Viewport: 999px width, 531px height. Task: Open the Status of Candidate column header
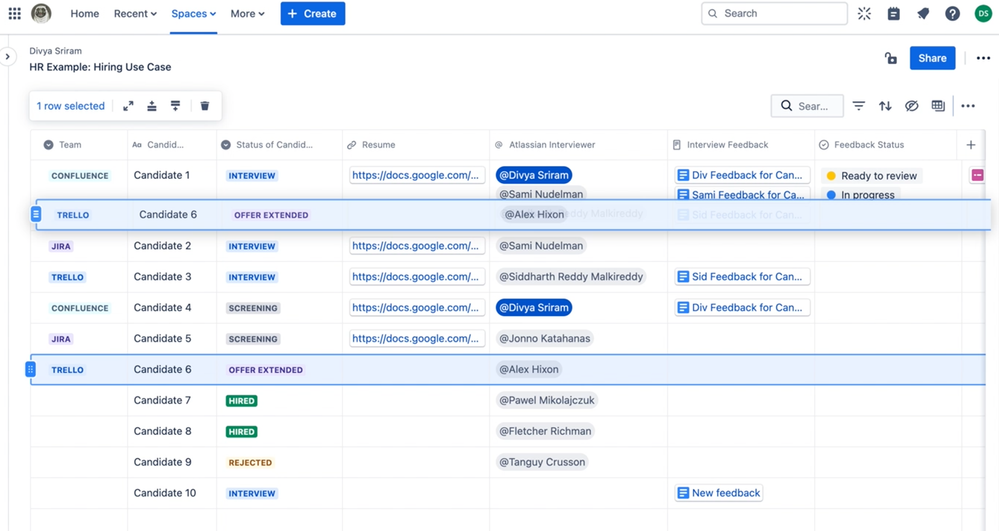[280, 145]
